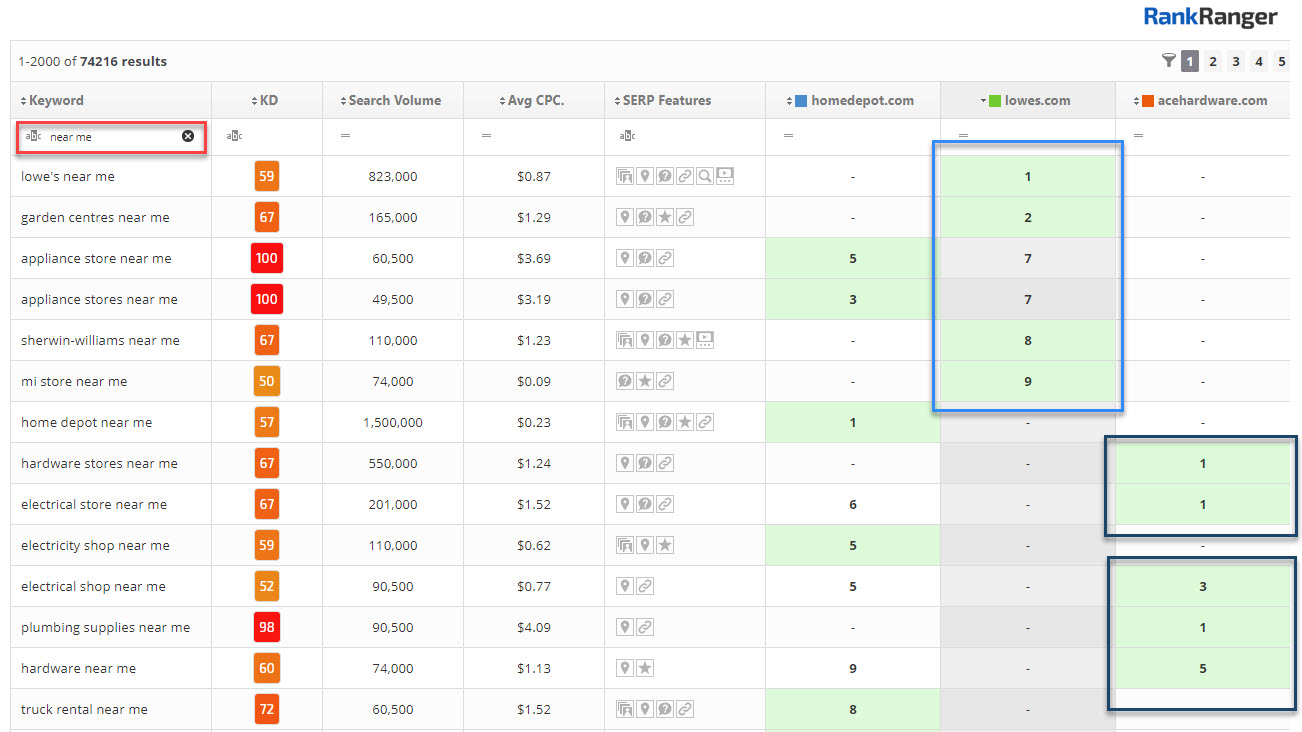Sort by lowes.com ranking column

coord(1036,100)
